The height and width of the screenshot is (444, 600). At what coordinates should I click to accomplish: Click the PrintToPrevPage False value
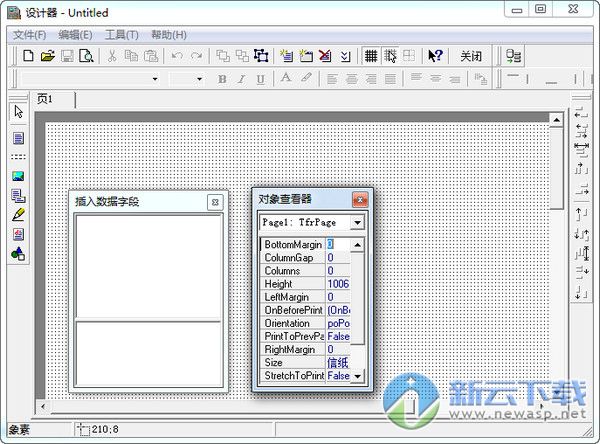(x=338, y=336)
